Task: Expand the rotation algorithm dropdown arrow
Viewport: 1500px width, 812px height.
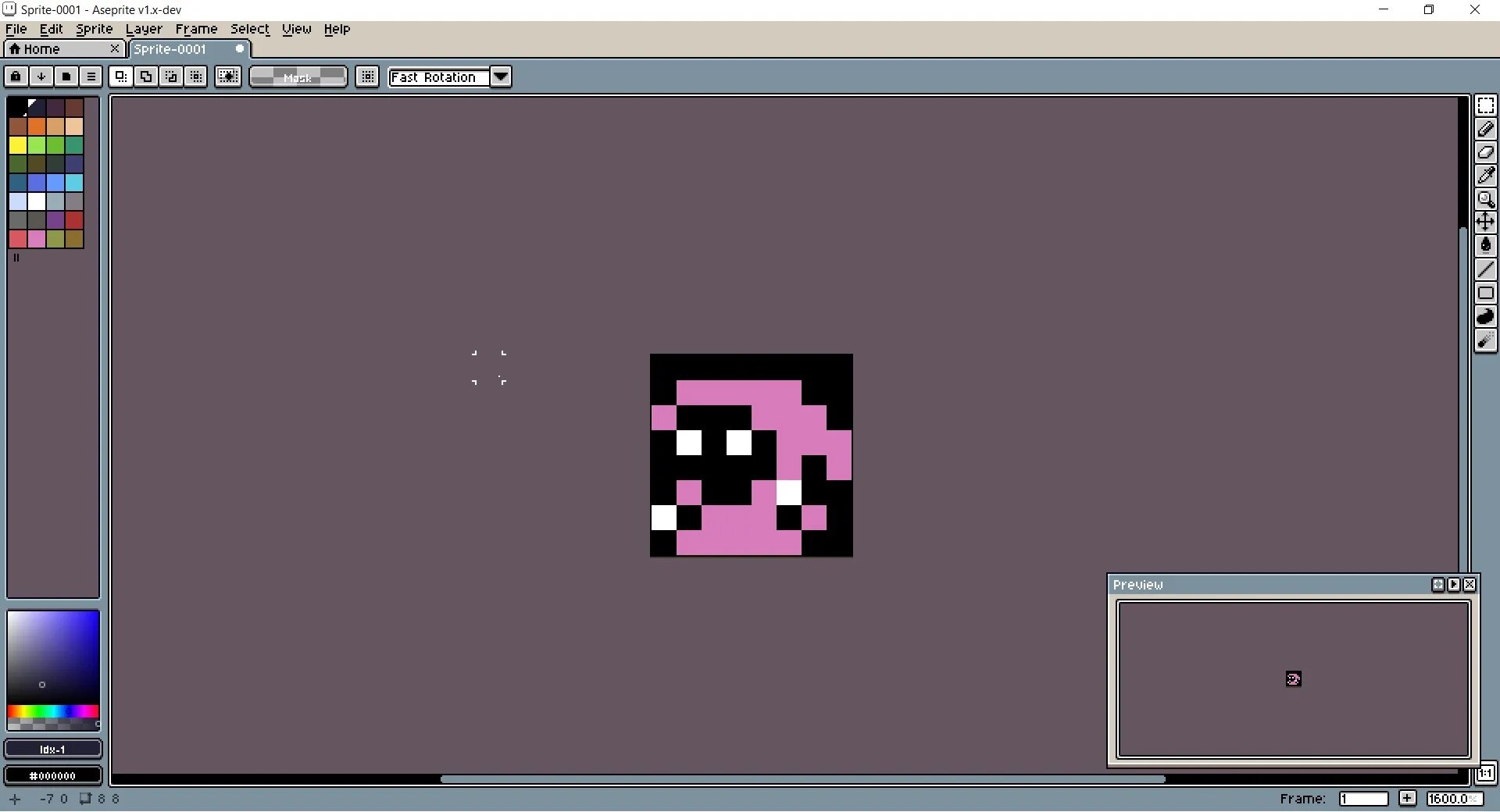Action: click(x=501, y=77)
